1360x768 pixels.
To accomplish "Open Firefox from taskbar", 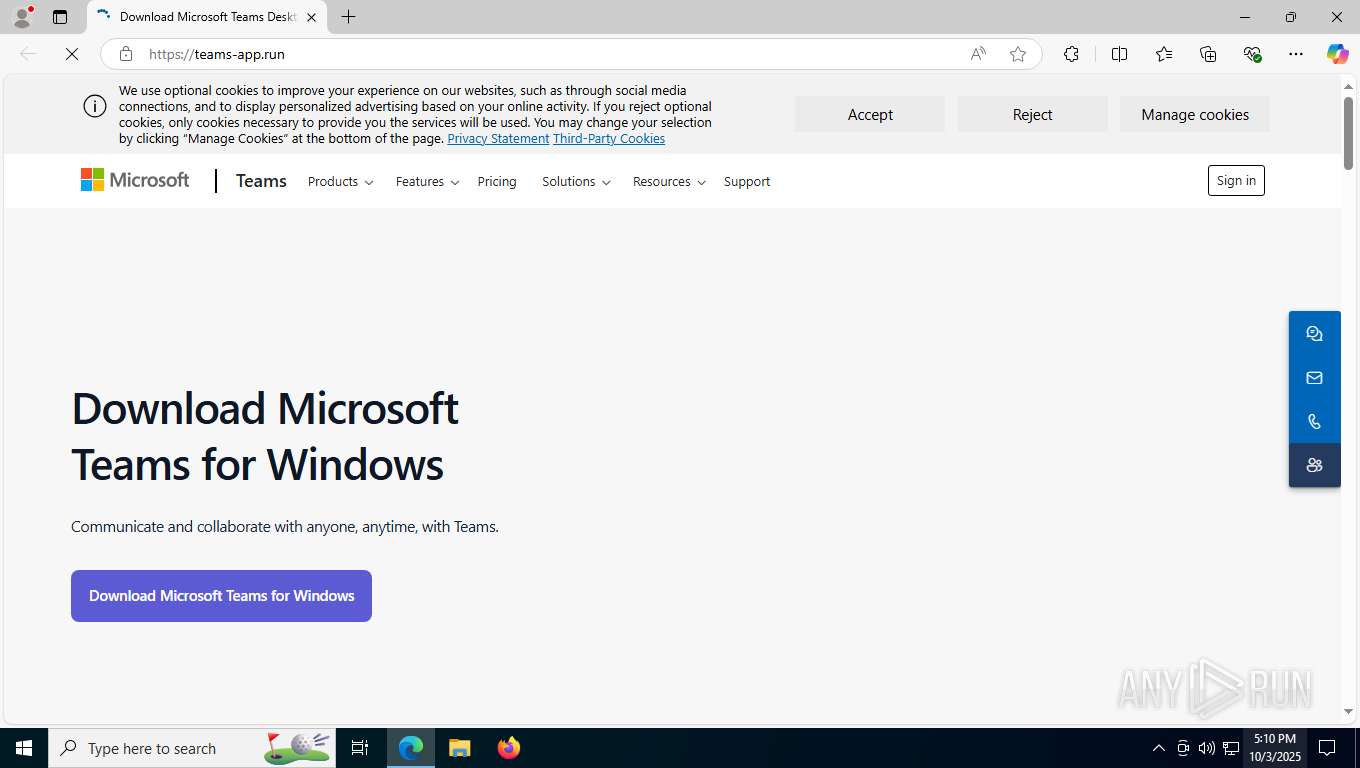I will click(x=508, y=748).
